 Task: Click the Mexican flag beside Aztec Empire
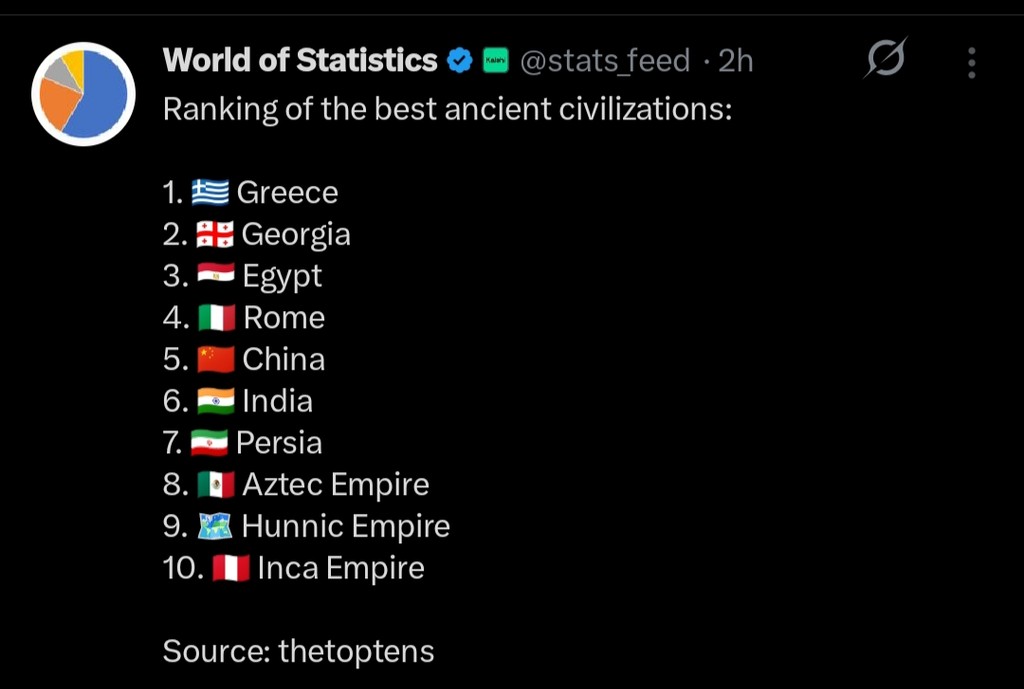[215, 485]
